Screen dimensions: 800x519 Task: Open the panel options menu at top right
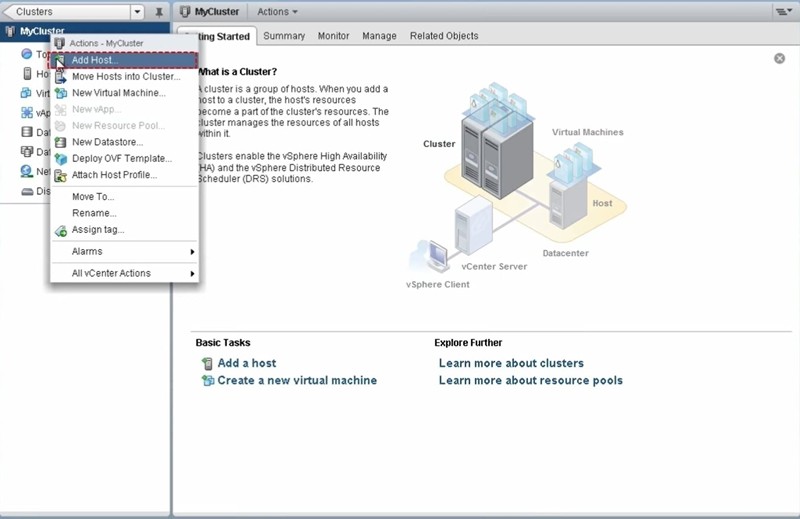783,12
